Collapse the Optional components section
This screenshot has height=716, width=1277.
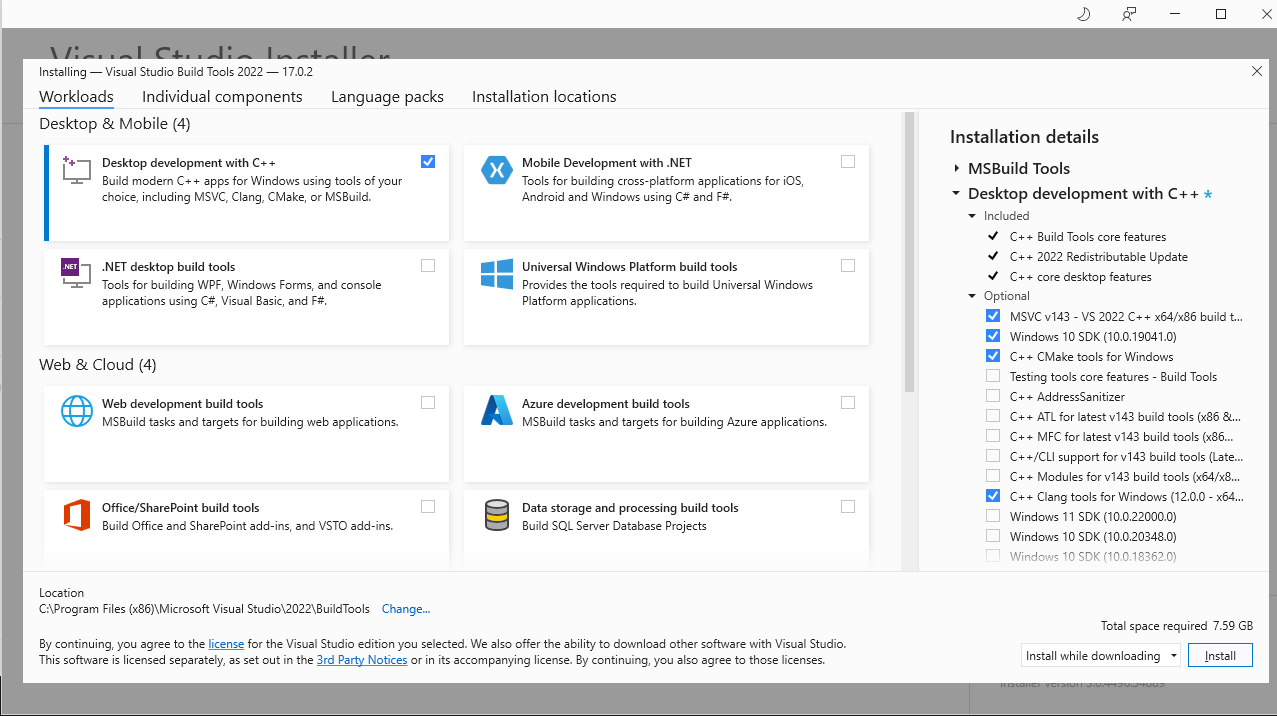(x=972, y=296)
